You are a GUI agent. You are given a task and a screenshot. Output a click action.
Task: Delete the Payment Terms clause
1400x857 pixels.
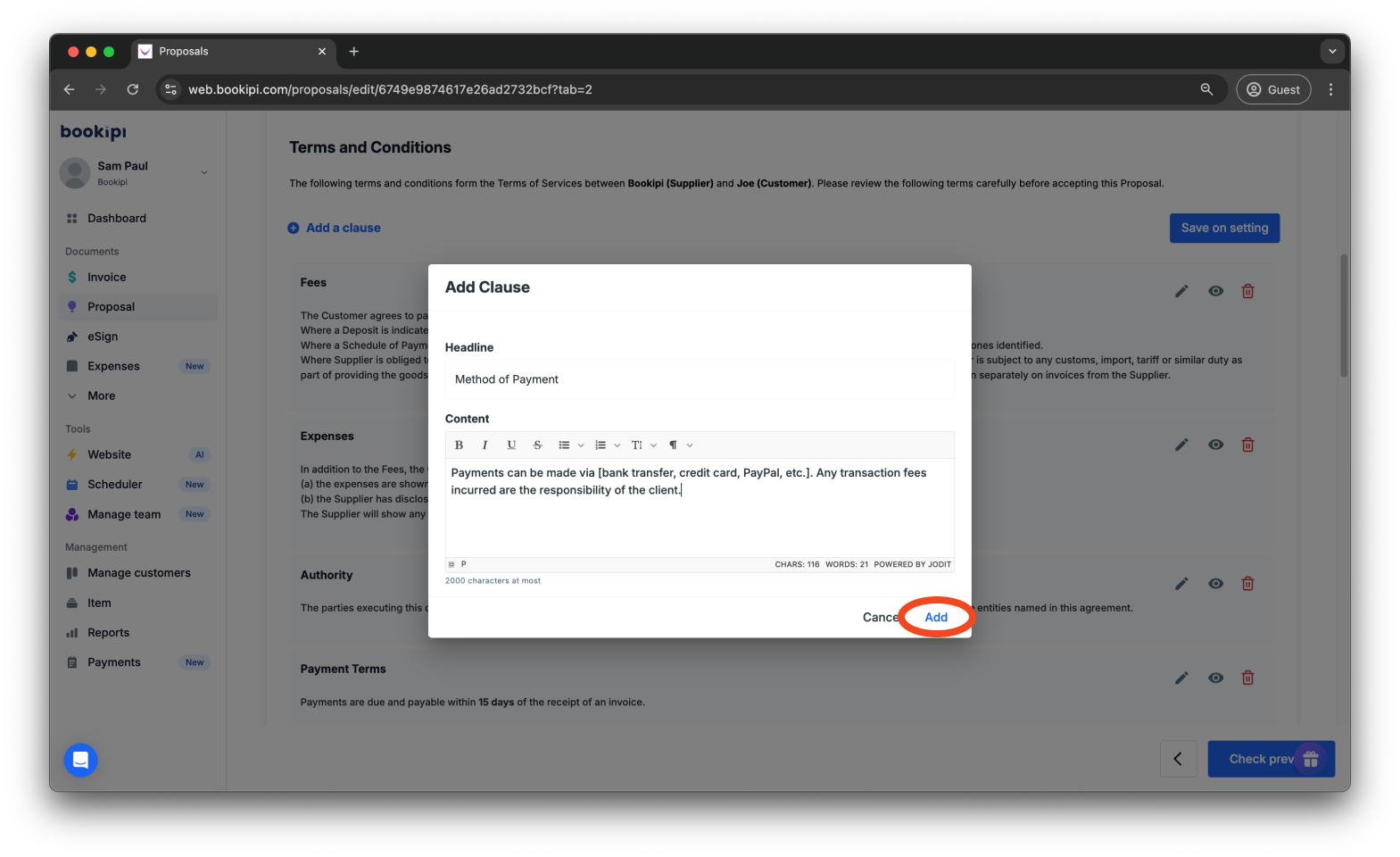tap(1248, 678)
